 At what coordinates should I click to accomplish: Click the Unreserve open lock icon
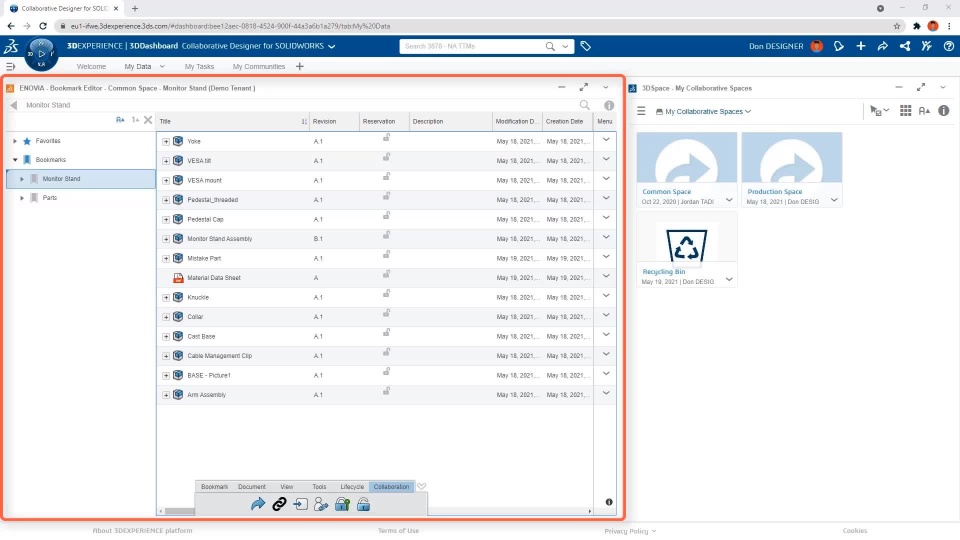point(363,504)
